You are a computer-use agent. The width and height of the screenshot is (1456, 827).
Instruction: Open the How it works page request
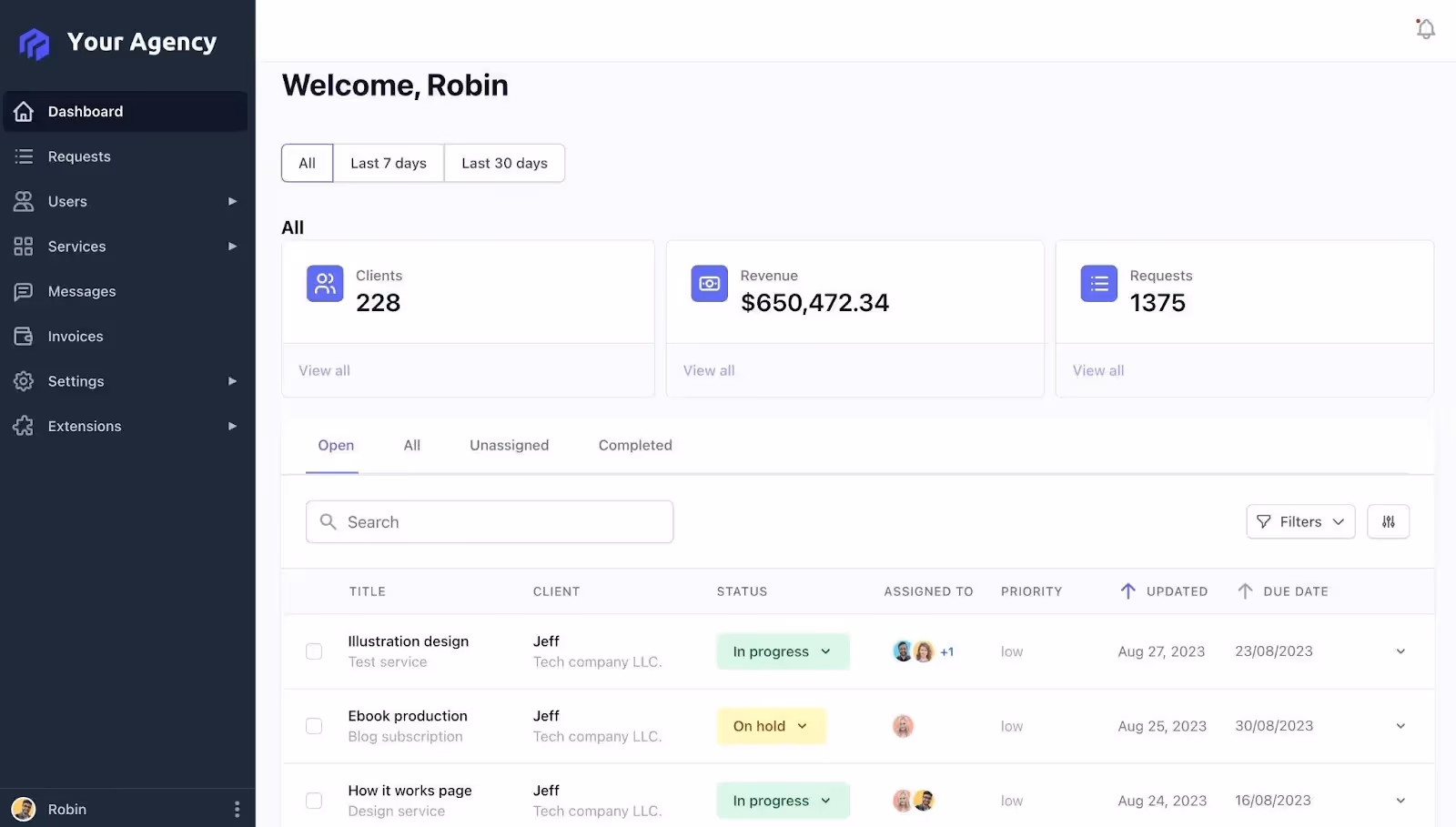[410, 791]
